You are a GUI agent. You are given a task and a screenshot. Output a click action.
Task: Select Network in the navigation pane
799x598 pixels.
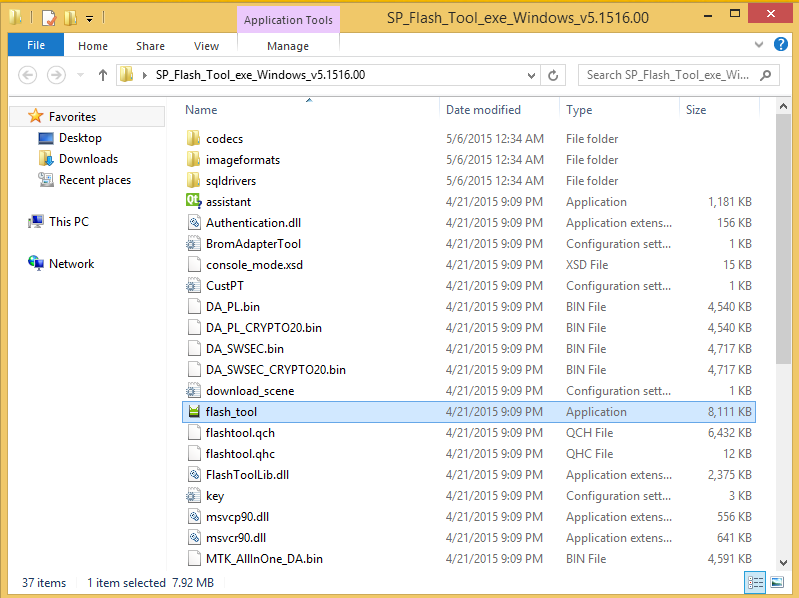click(71, 263)
